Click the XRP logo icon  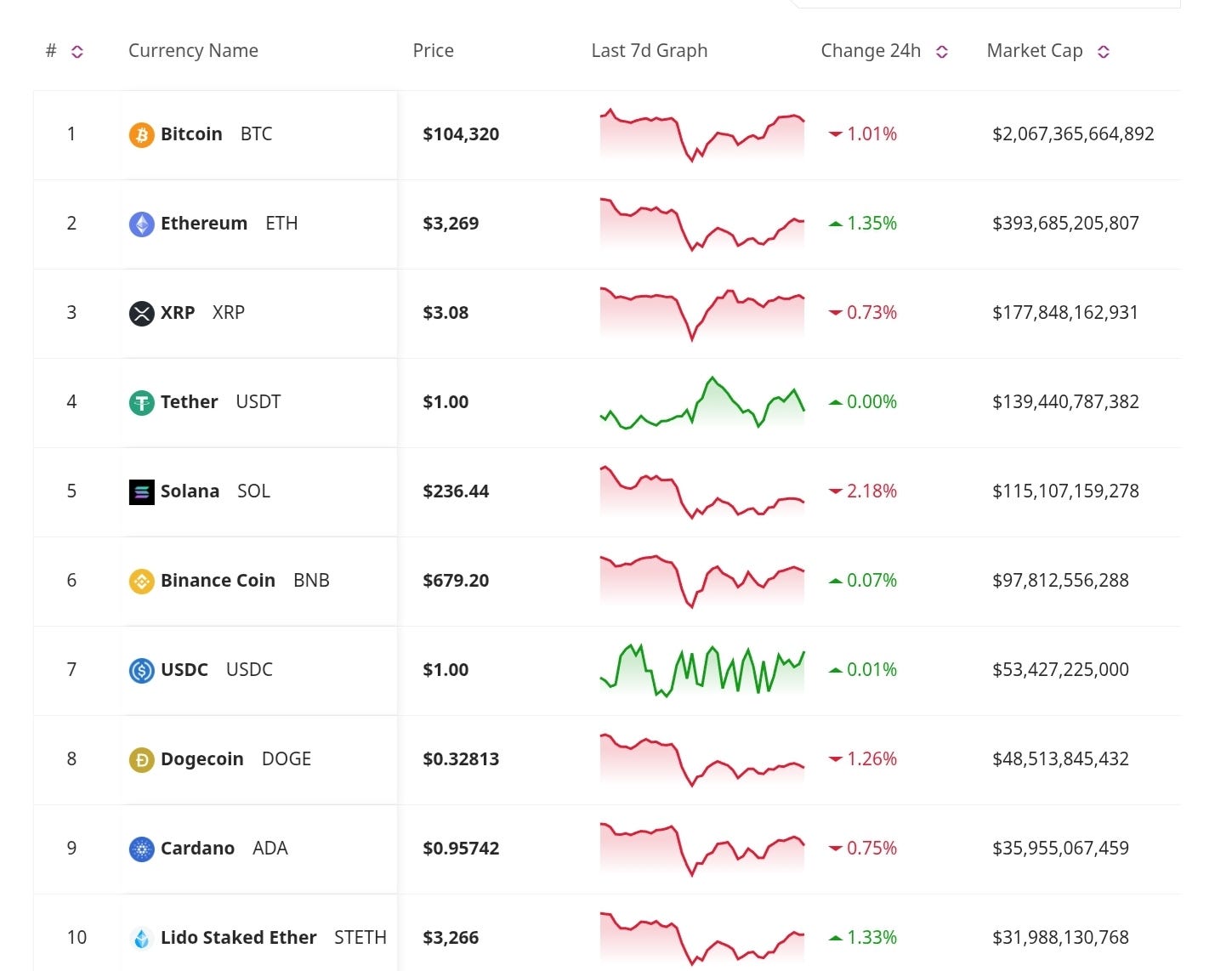click(x=141, y=314)
